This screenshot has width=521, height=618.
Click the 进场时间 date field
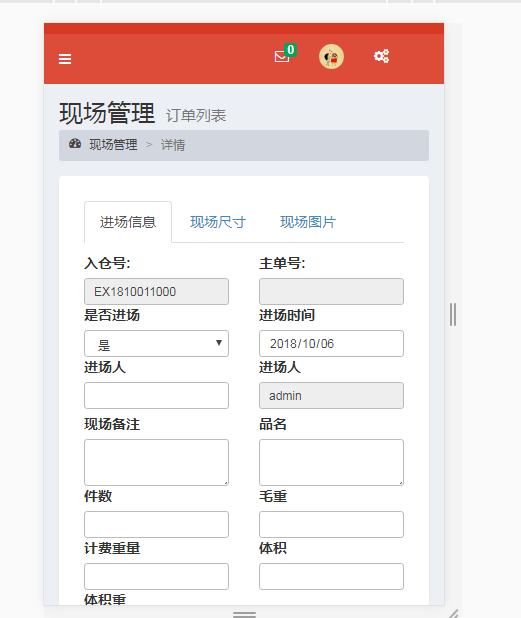pos(331,343)
